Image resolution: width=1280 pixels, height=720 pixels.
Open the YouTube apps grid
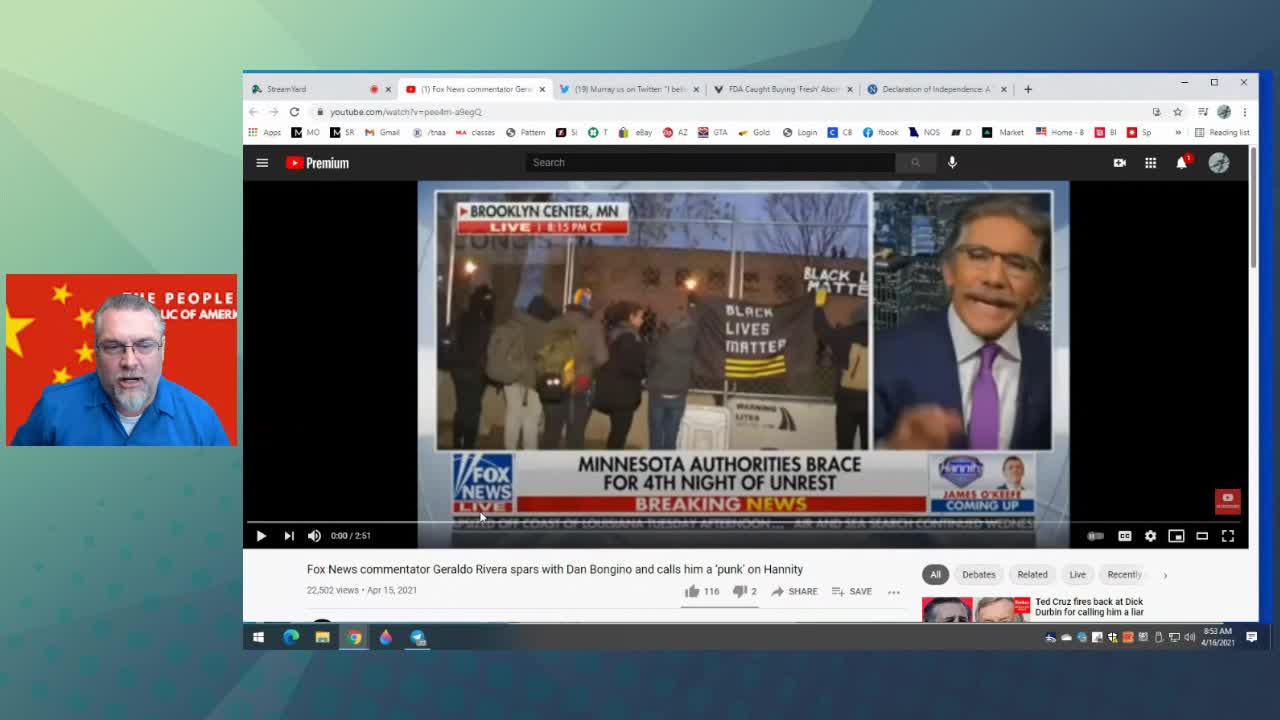point(1151,163)
